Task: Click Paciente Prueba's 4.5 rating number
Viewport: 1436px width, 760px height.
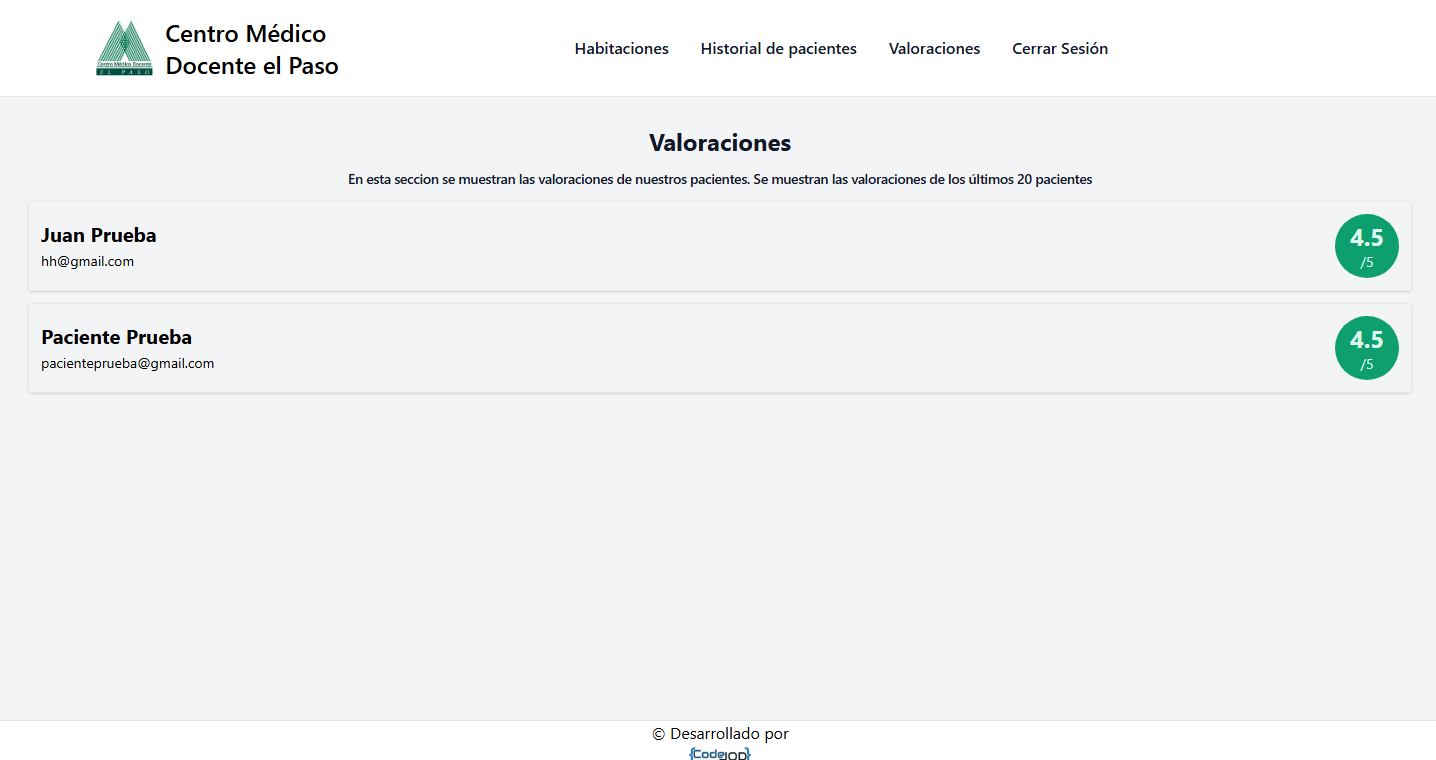Action: (x=1366, y=340)
